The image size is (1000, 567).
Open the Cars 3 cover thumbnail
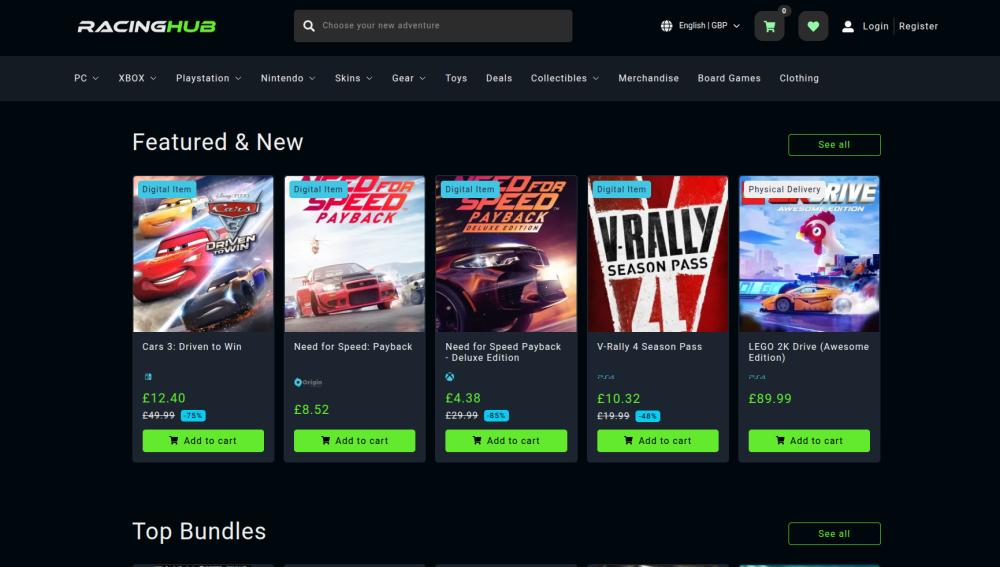pos(203,254)
